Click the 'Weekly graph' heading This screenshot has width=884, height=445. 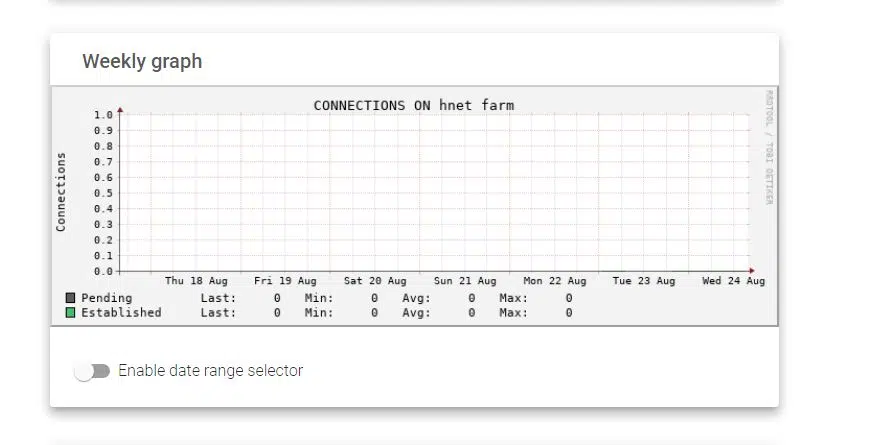point(142,61)
